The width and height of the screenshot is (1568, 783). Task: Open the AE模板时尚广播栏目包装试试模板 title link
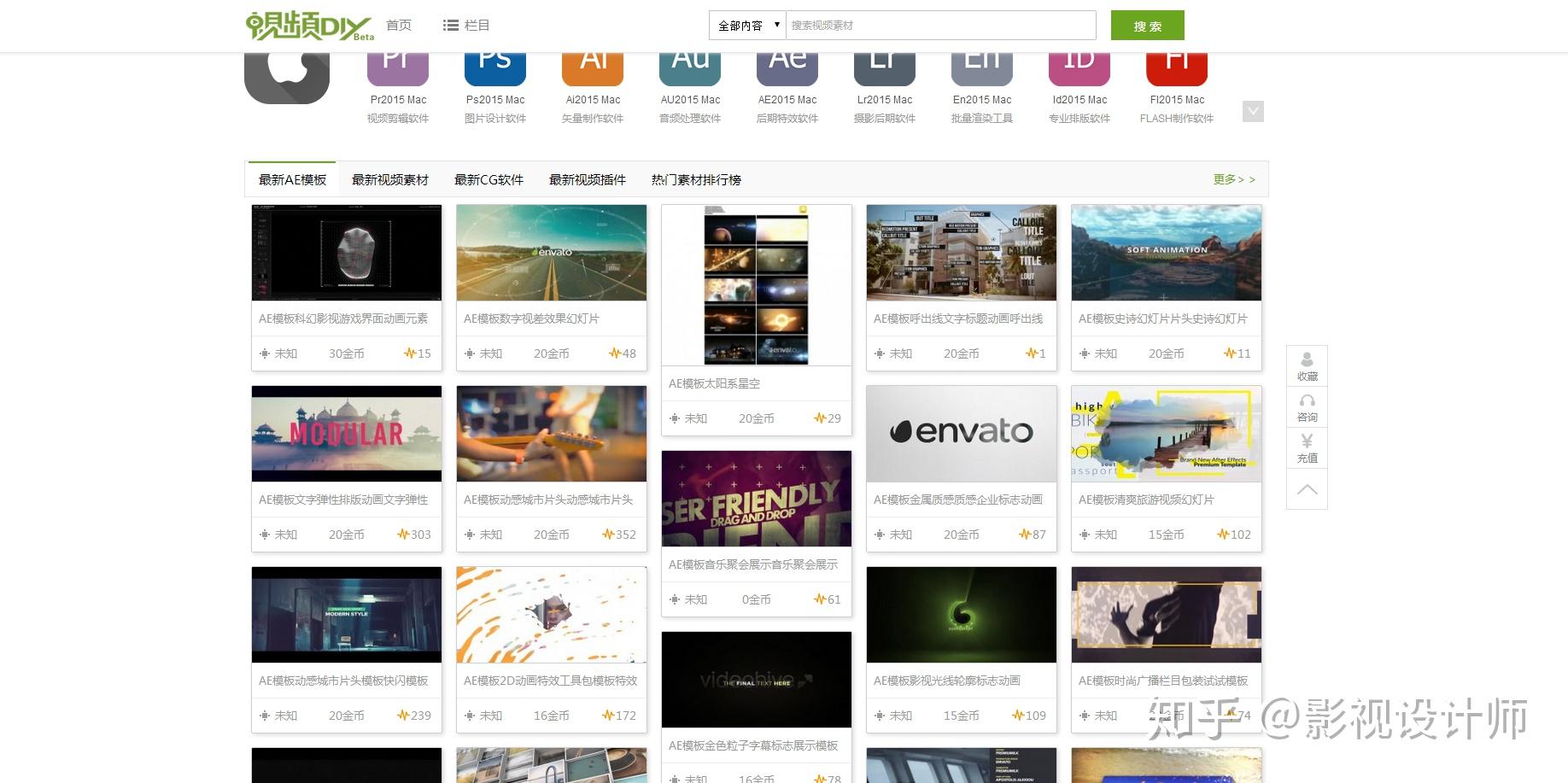1163,681
